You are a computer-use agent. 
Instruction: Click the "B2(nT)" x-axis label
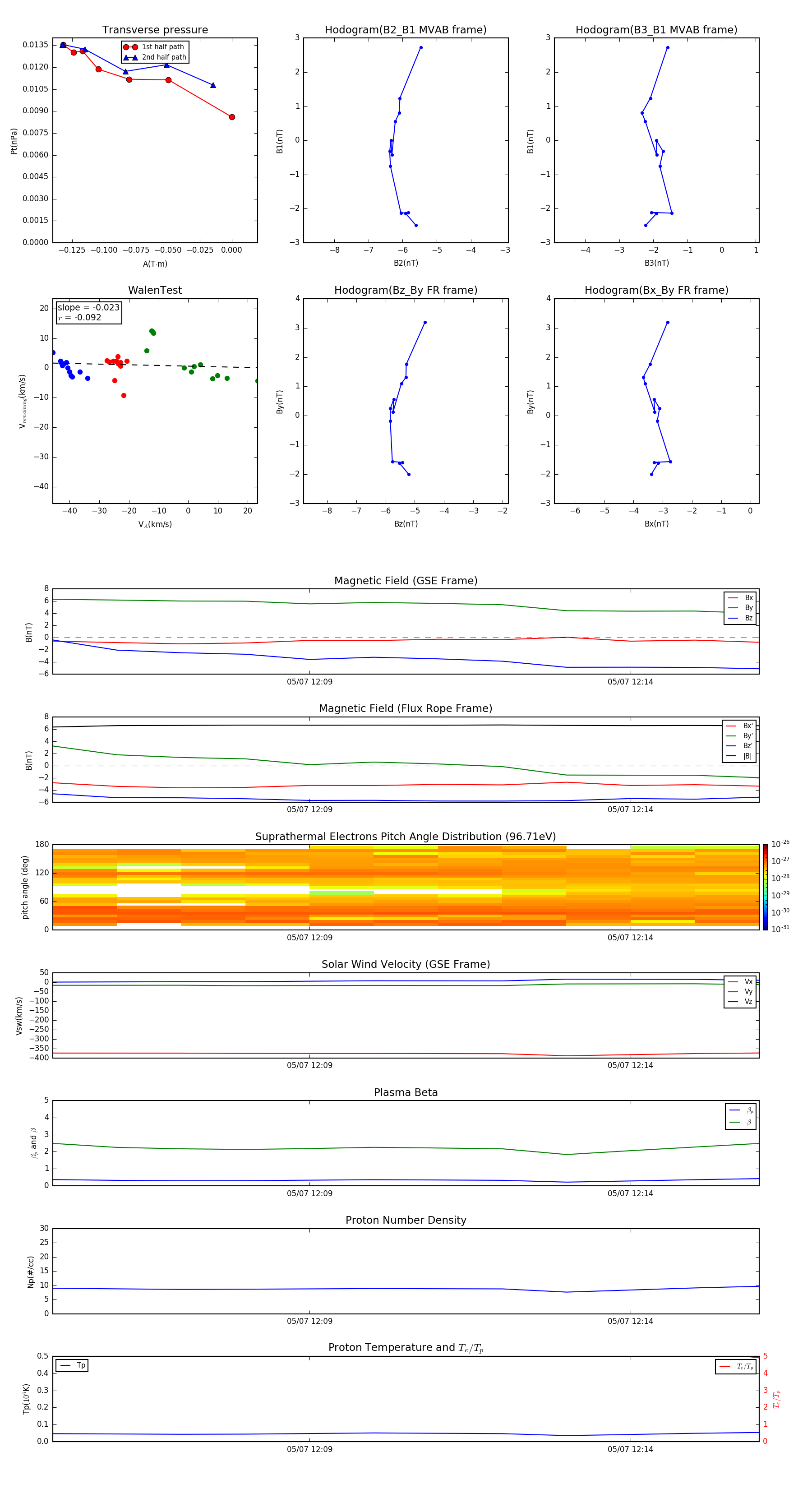pos(406,263)
